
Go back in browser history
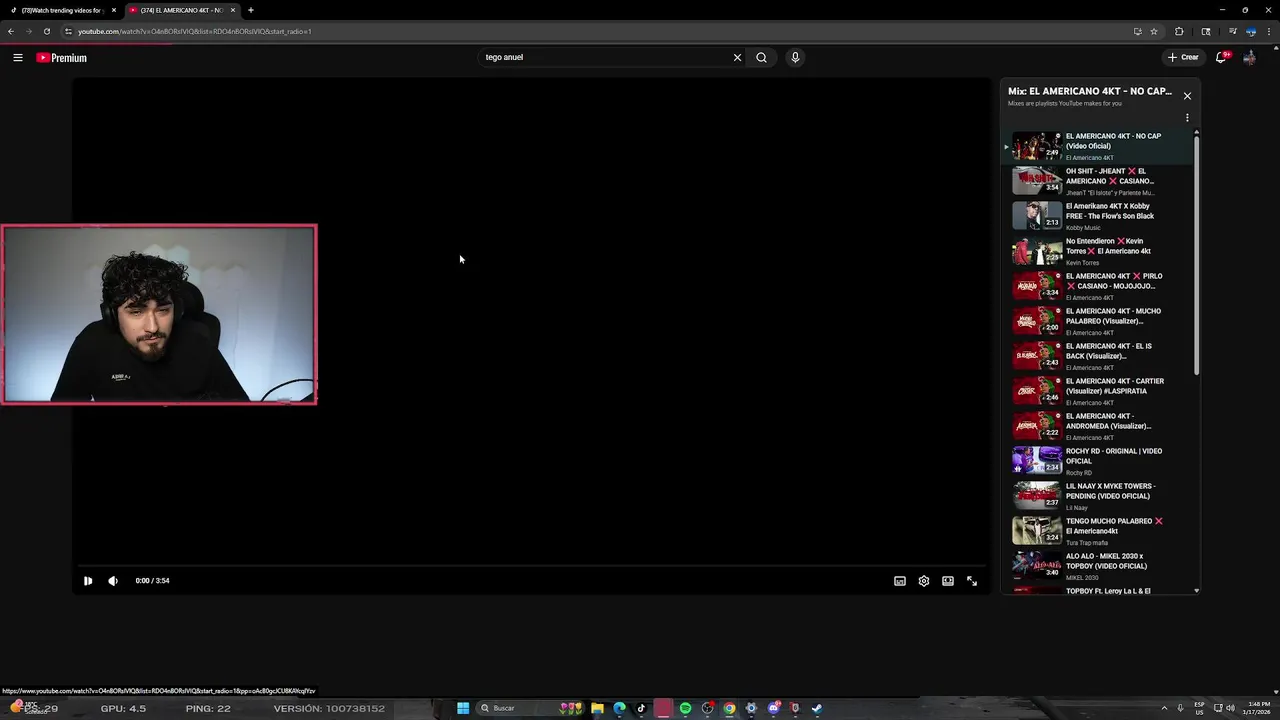[x=11, y=31]
